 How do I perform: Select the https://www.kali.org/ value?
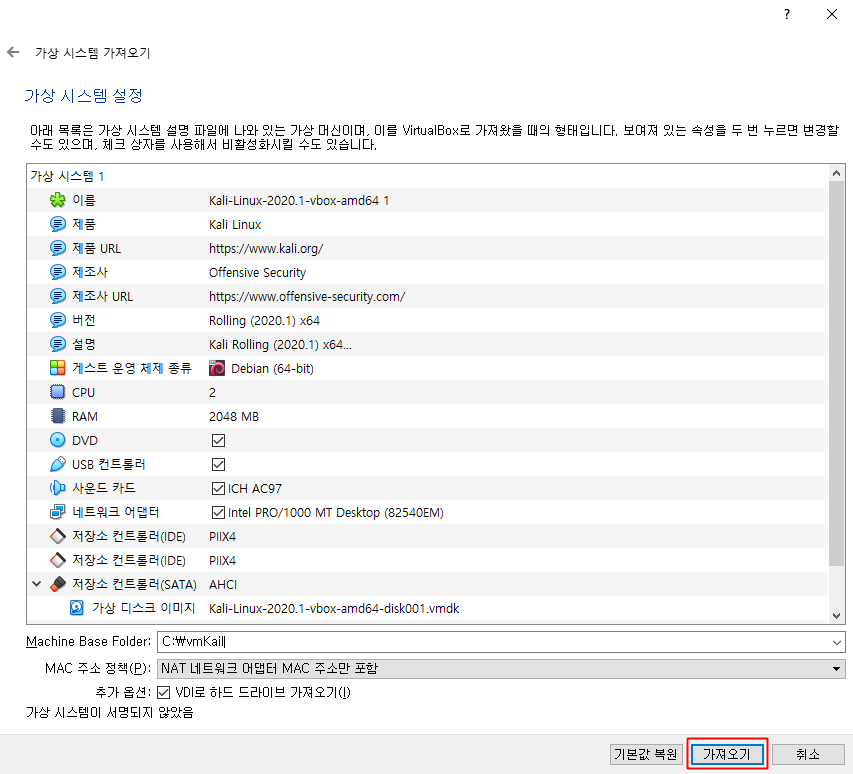pyautogui.click(x=266, y=249)
